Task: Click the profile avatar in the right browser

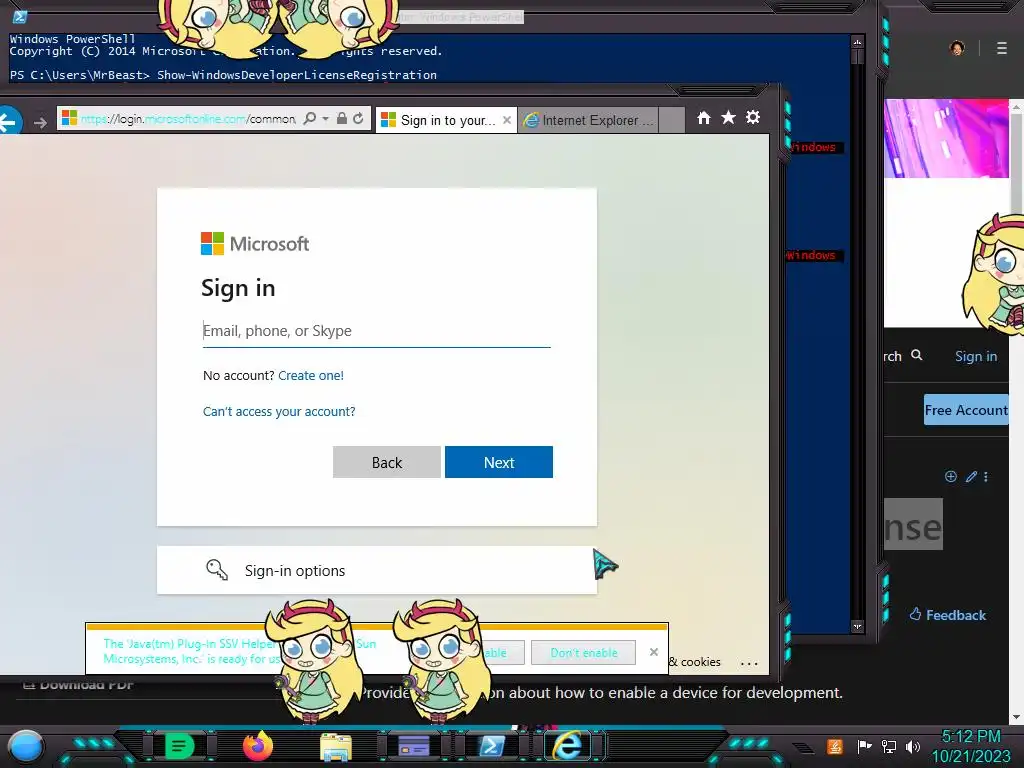Action: coord(957,48)
